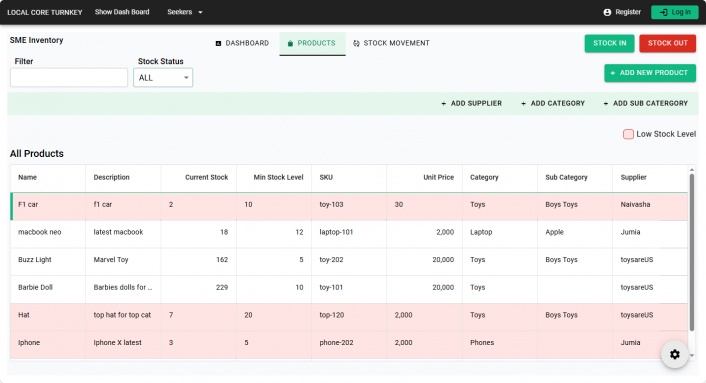
Task: Click the Products bag icon
Action: coord(290,43)
